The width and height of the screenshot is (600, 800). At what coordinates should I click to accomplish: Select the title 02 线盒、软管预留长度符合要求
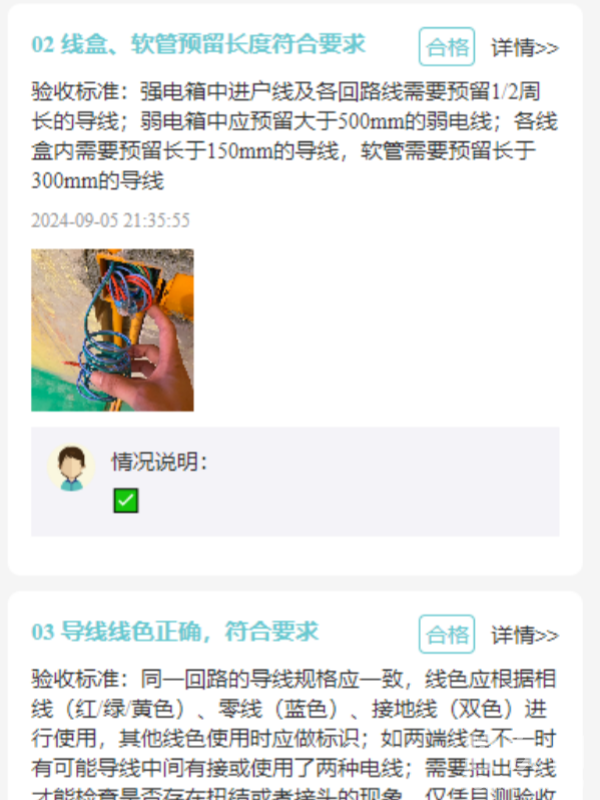click(198, 44)
